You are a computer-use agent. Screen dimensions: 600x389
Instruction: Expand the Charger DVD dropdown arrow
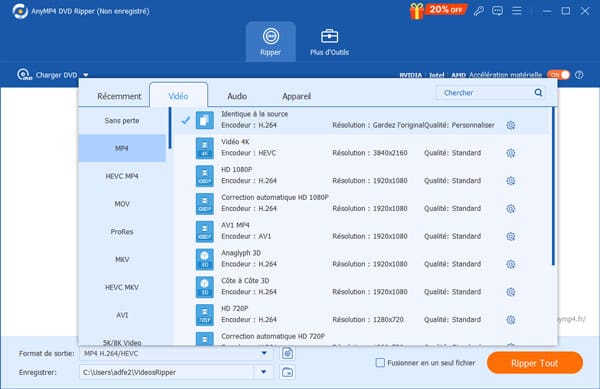86,75
